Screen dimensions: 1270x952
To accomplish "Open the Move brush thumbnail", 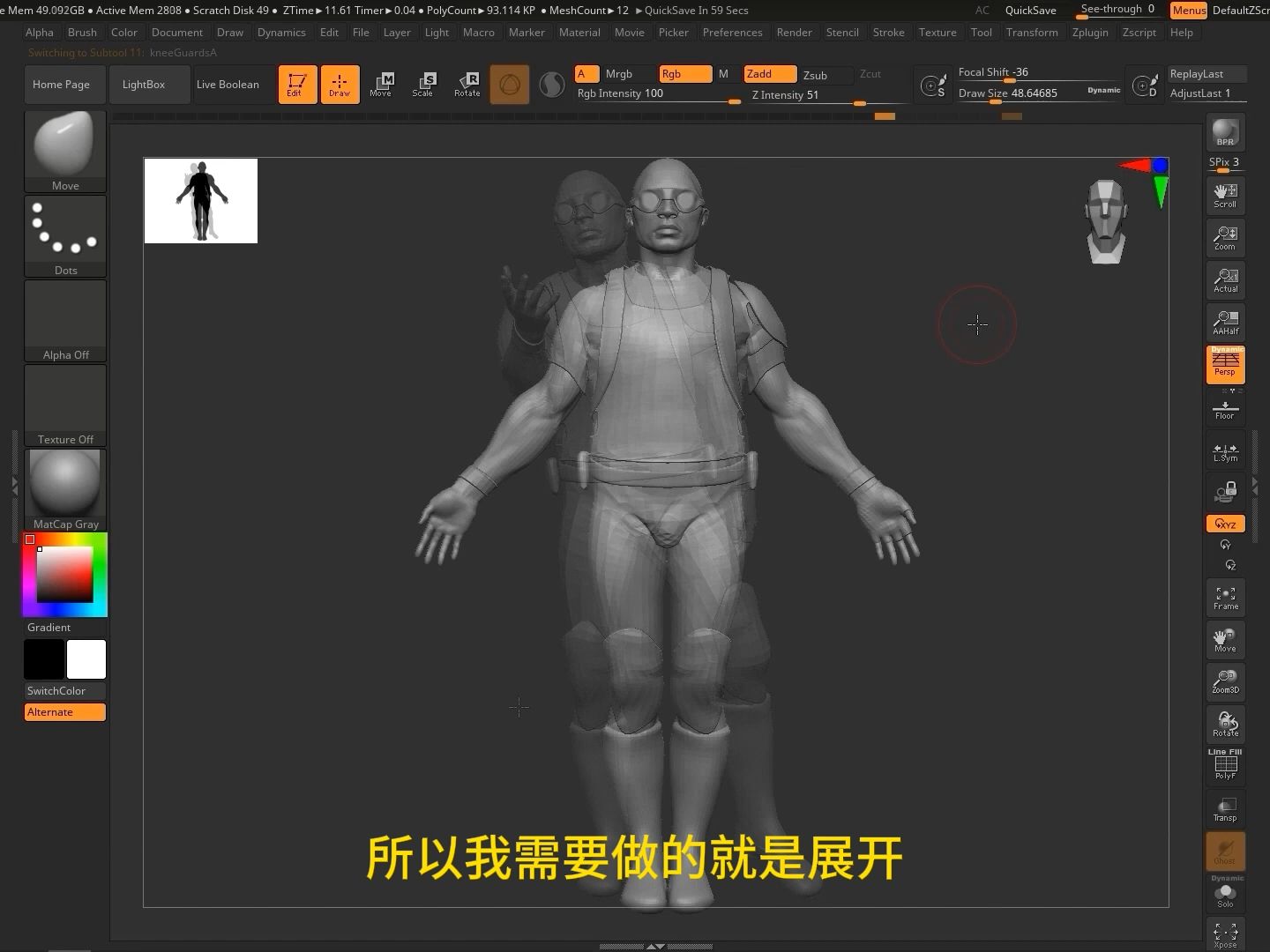I will point(65,152).
